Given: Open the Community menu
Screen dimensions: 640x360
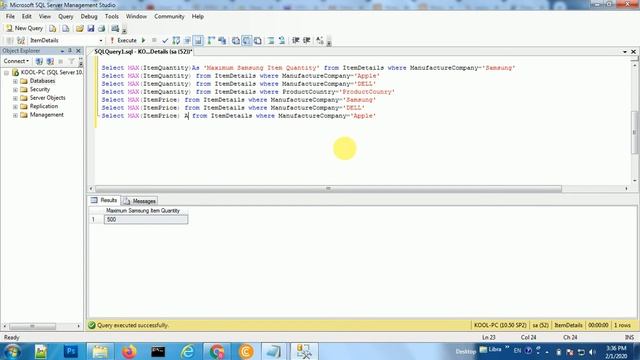Looking at the screenshot, I should pos(169,17).
